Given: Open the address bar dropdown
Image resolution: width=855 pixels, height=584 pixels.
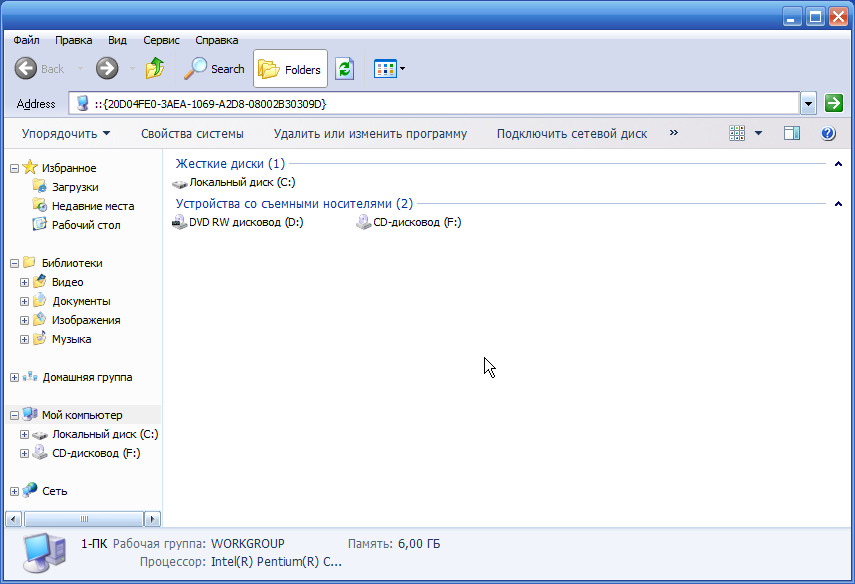Looking at the screenshot, I should click(x=808, y=103).
